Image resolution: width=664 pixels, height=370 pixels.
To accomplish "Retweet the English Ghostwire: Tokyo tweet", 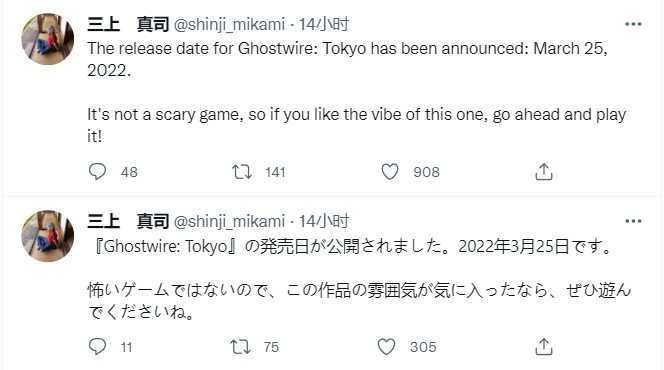I will pyautogui.click(x=242, y=172).
